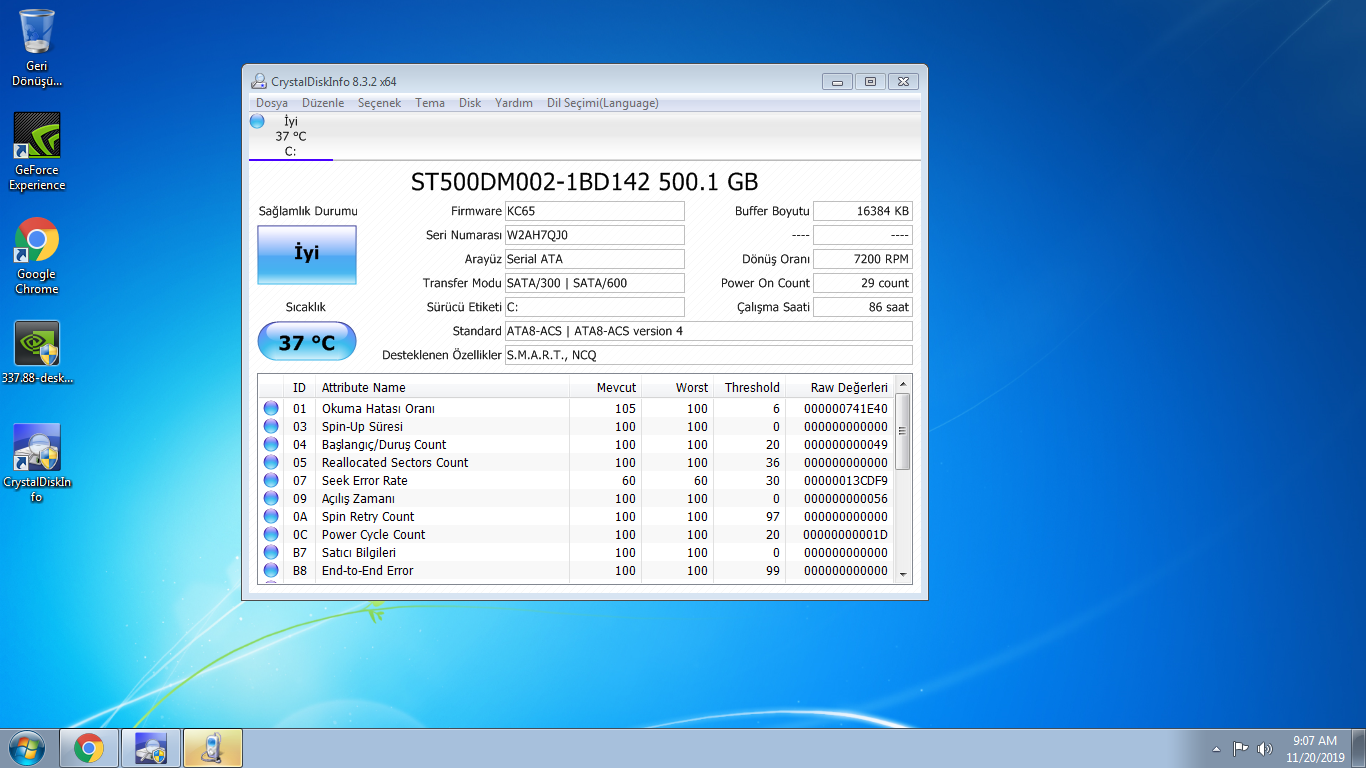Open the phone-icon taskbar application

213,748
